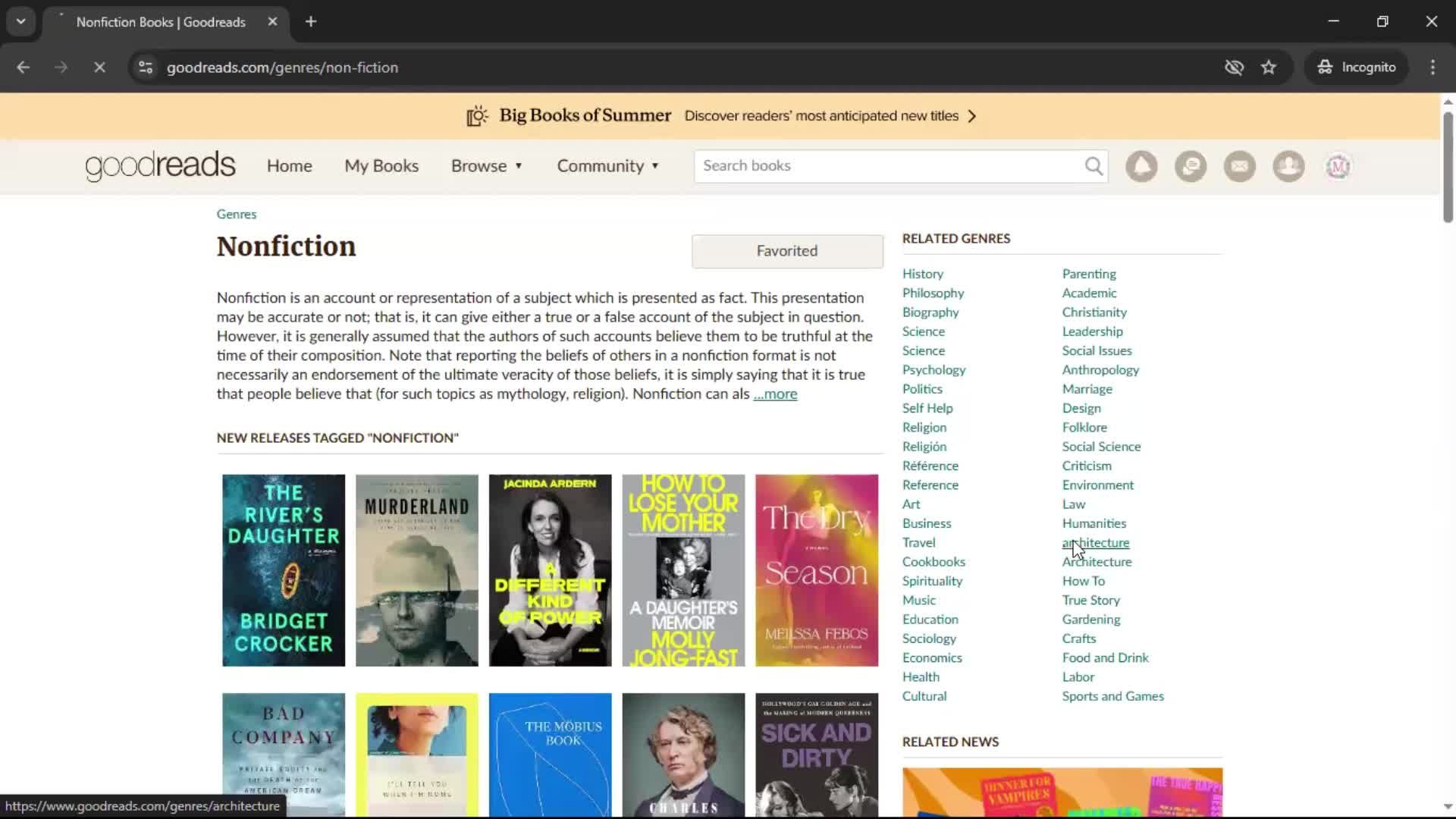Open the Self Help related genre
1456x819 pixels.
[x=927, y=408]
